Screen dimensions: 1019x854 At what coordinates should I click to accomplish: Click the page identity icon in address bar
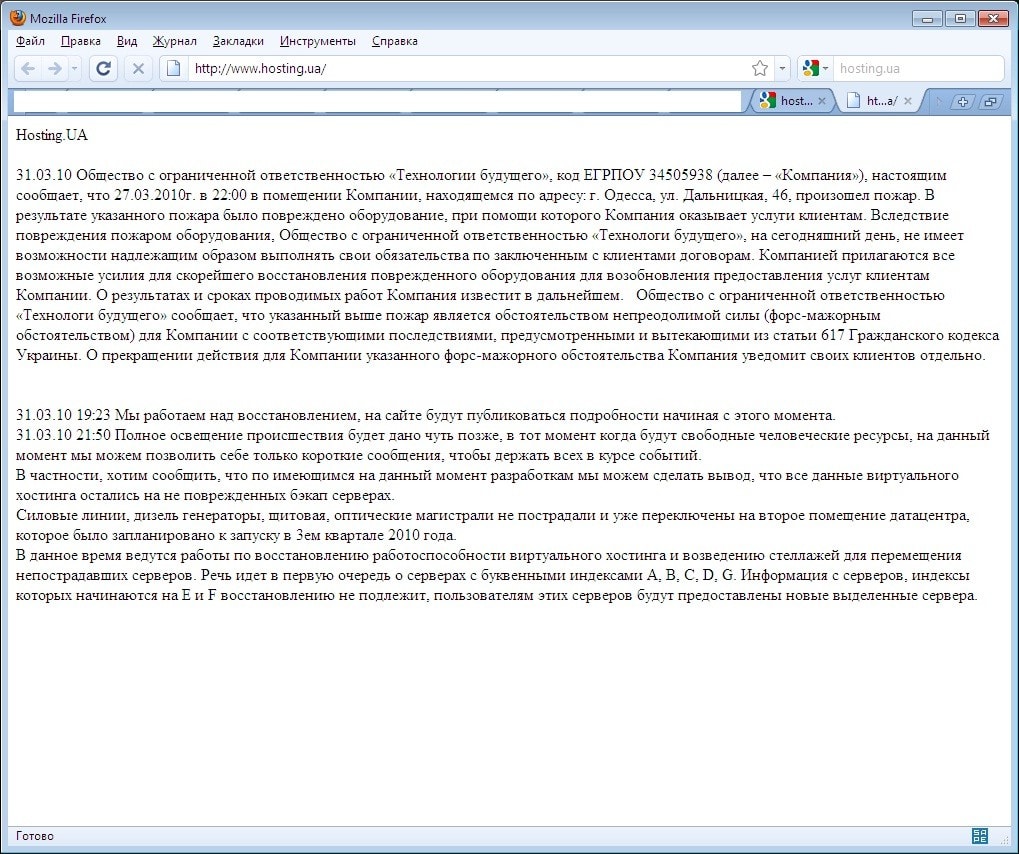pyautogui.click(x=173, y=69)
